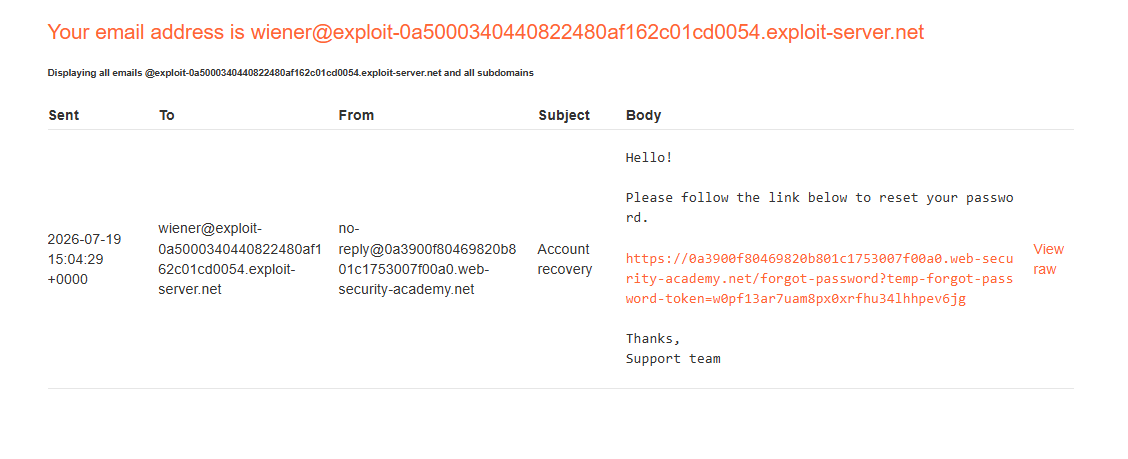Click the 'Displaying all emails' notice text

[291, 73]
